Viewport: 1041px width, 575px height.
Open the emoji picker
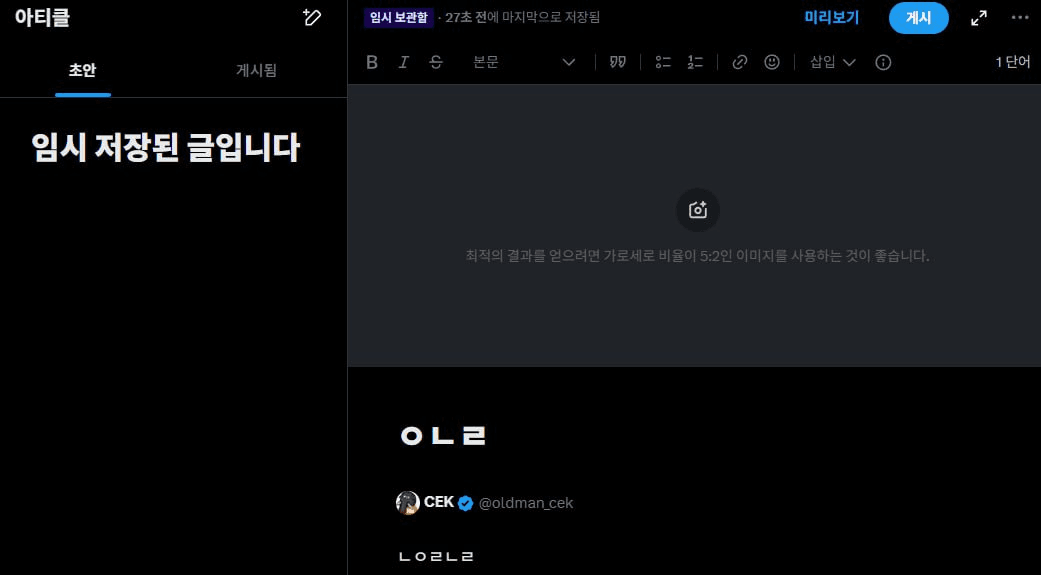(x=771, y=62)
